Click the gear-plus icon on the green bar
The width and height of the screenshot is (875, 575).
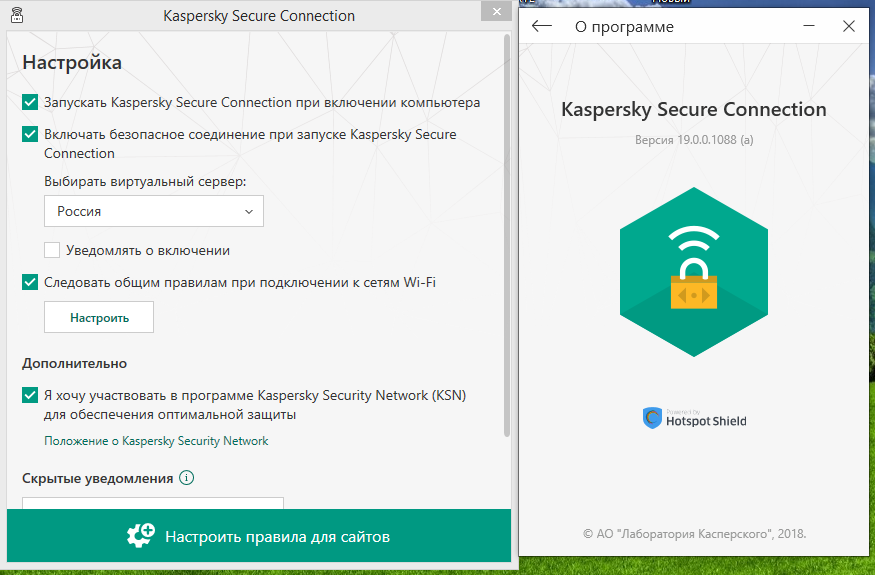[x=141, y=536]
